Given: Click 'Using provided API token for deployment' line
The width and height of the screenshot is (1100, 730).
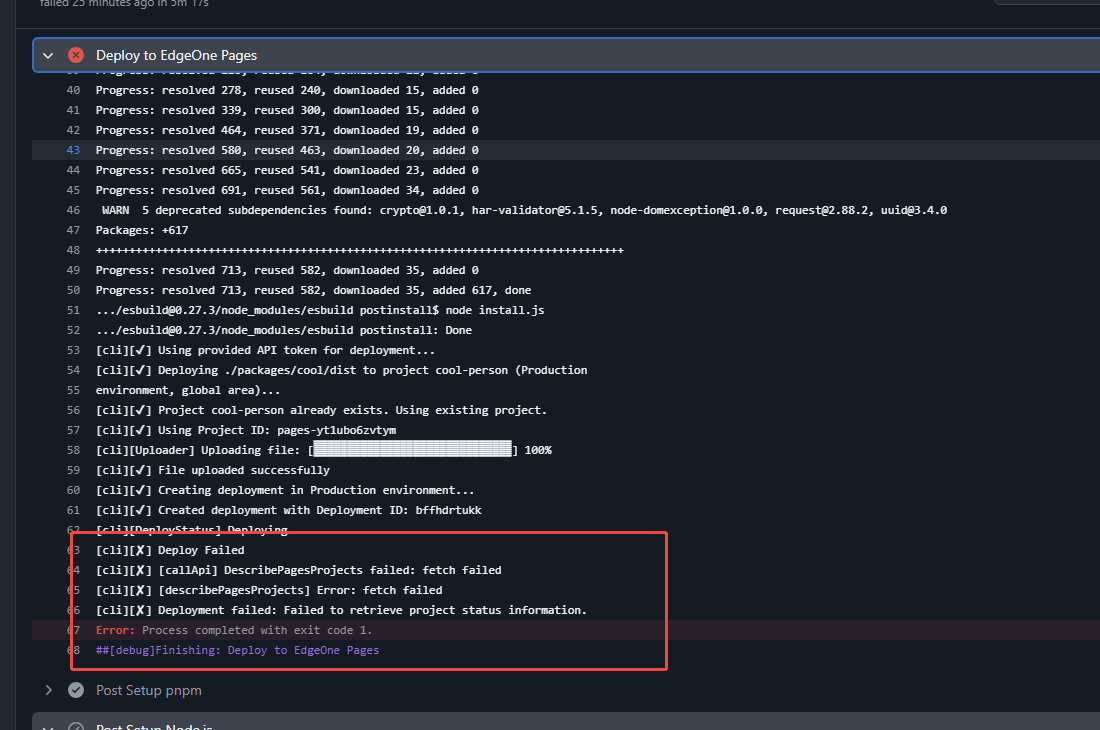Looking at the screenshot, I should click(x=265, y=350).
